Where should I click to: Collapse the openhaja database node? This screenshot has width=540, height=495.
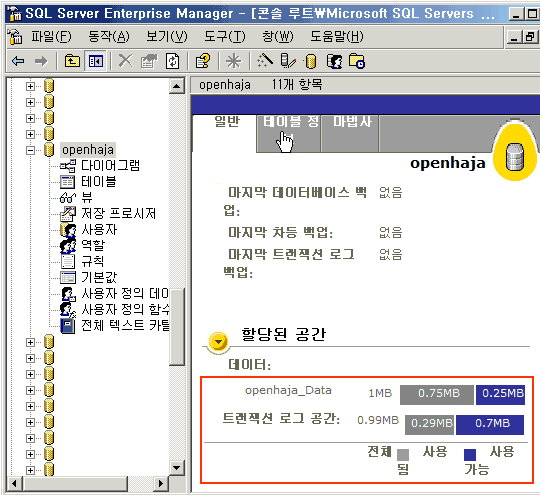tap(30, 150)
